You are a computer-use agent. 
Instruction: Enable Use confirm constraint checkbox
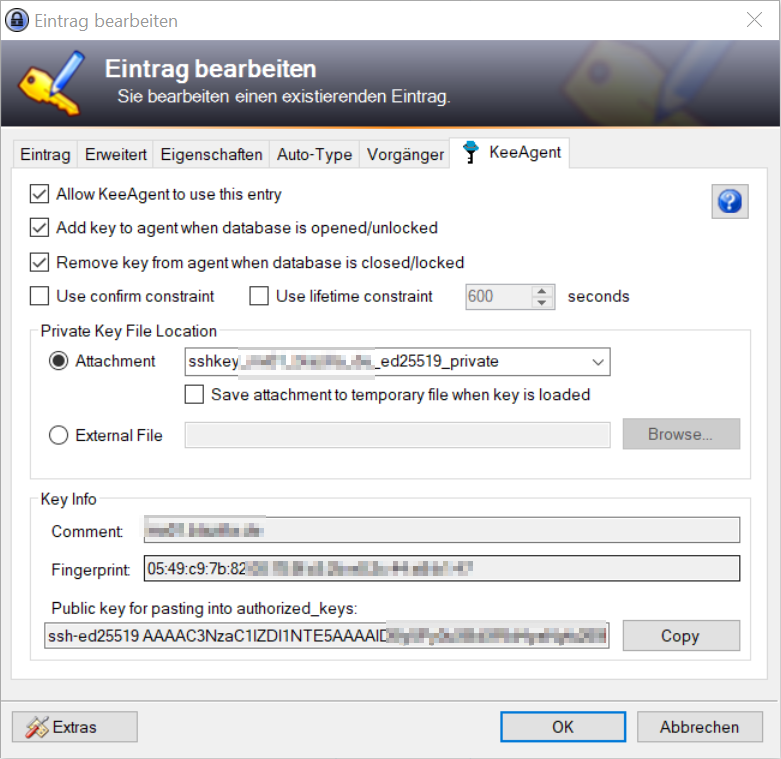click(x=40, y=296)
